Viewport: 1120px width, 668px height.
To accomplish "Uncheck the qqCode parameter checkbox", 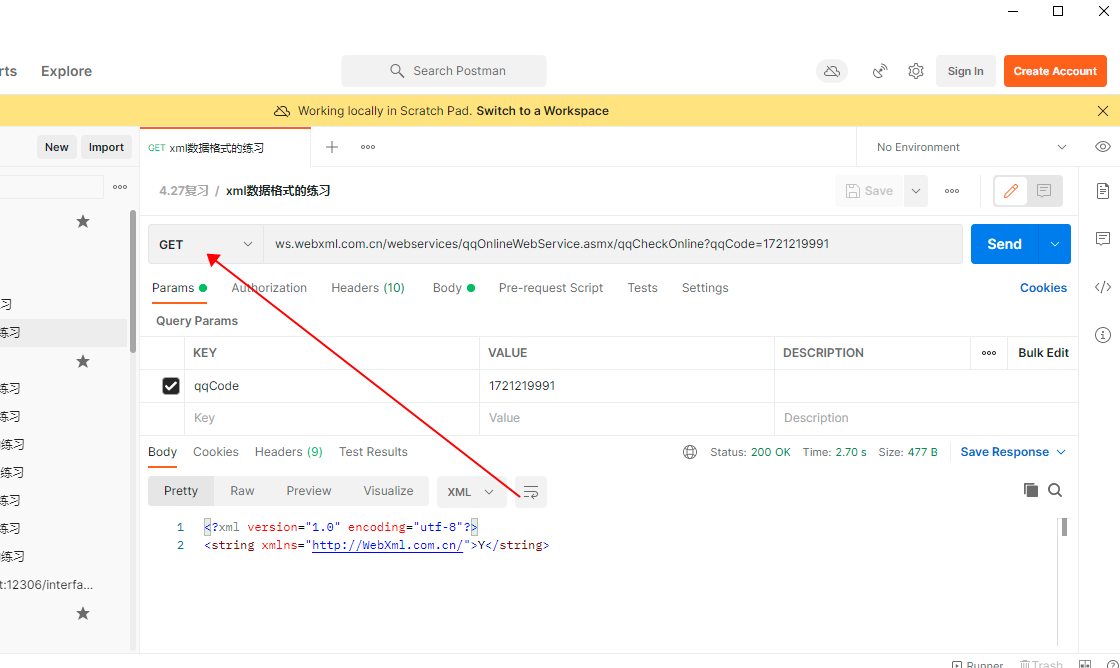I will (171, 386).
